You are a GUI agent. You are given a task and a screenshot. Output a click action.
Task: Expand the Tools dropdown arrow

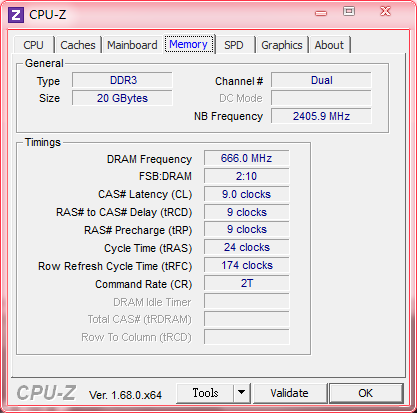tap(242, 393)
